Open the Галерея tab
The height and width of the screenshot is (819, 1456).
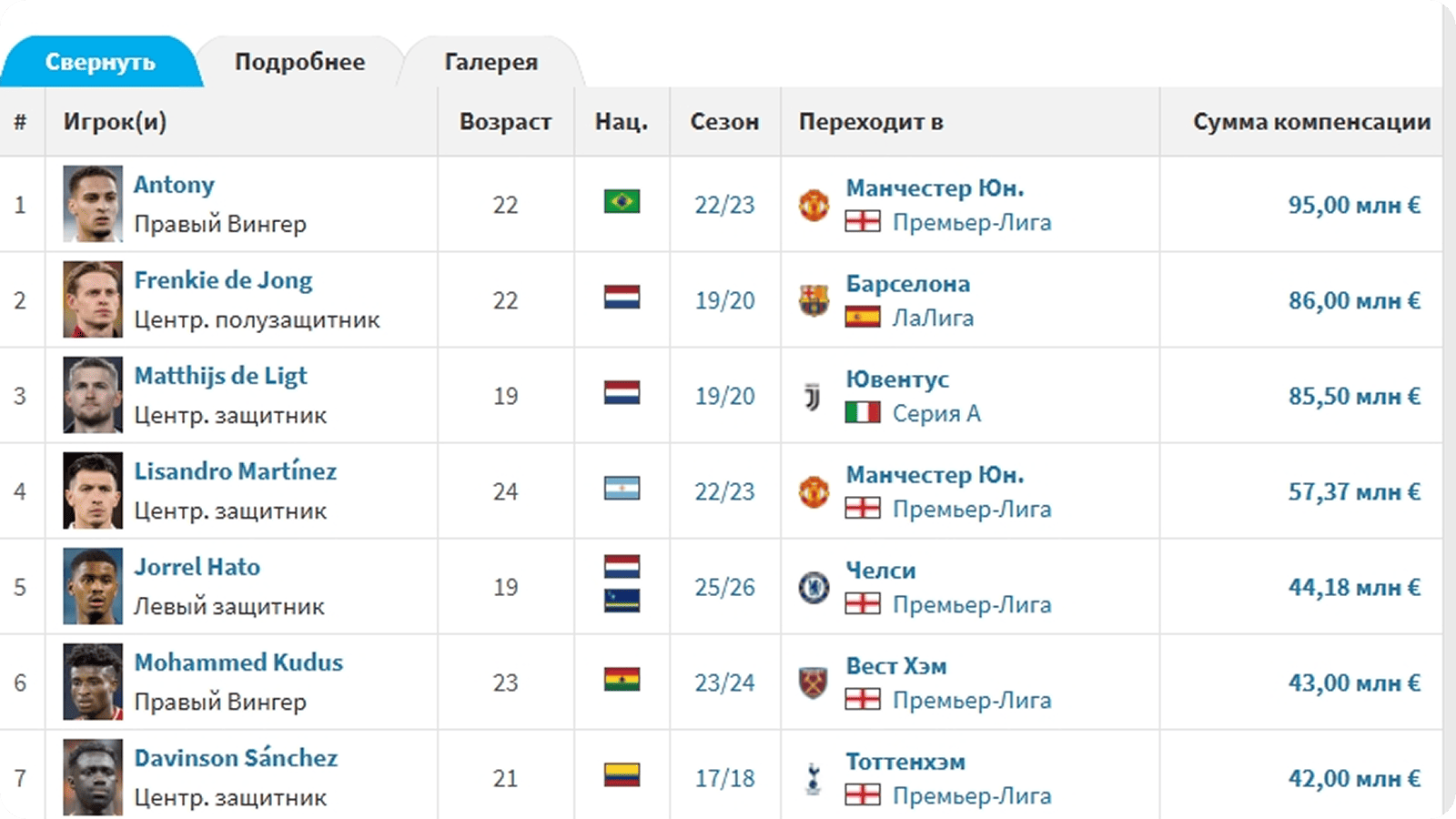490,62
